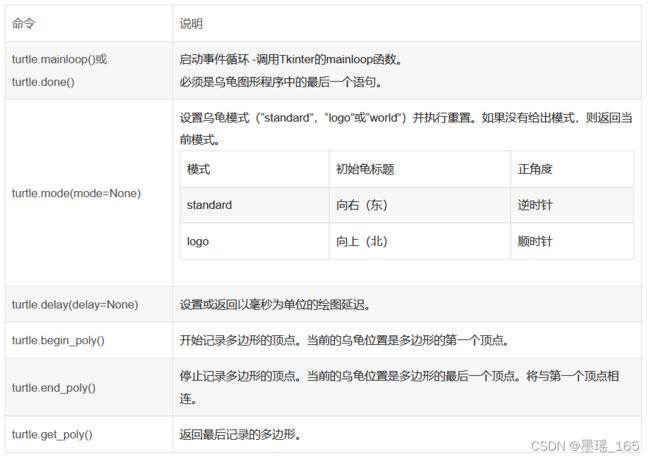Click the text '设置或返回以毫秒为单位的绘图延迟。'
This screenshot has width=650, height=459.
pyautogui.click(x=275, y=305)
